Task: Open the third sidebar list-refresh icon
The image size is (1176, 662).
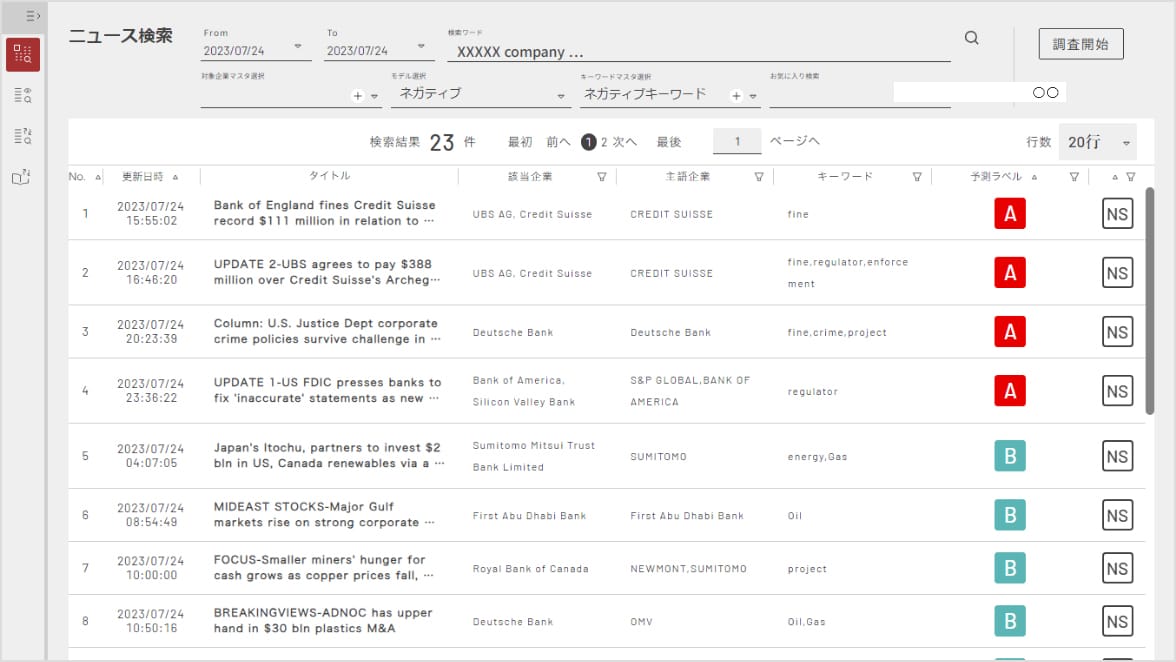Action: (22, 136)
